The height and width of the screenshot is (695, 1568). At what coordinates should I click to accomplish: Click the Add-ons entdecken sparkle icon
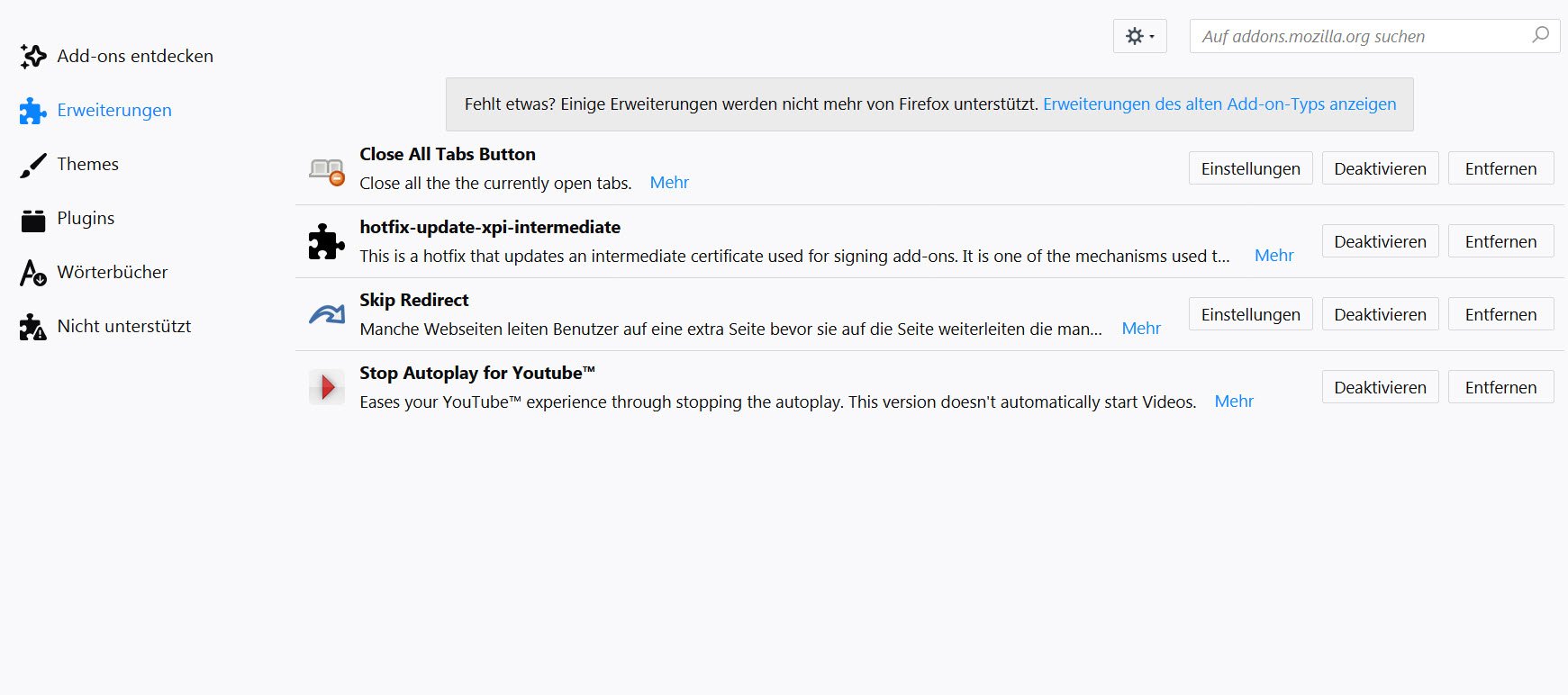tap(33, 56)
